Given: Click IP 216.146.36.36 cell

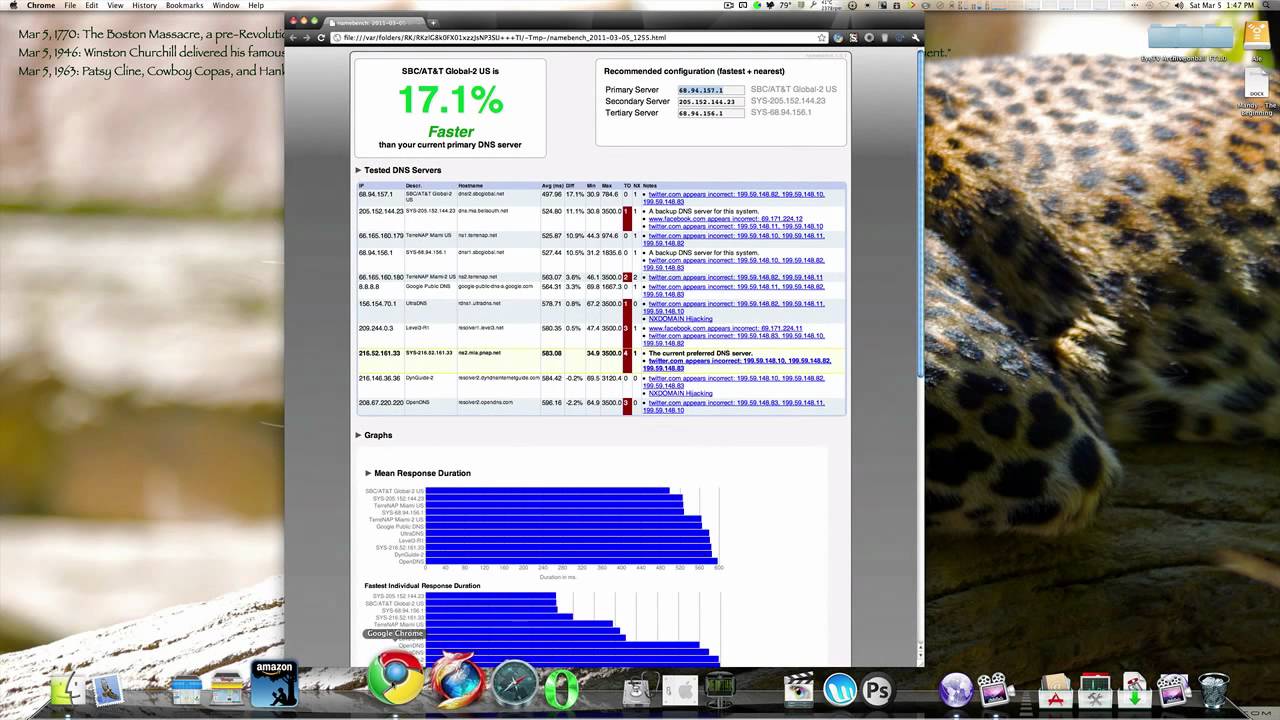Looking at the screenshot, I should pos(380,378).
